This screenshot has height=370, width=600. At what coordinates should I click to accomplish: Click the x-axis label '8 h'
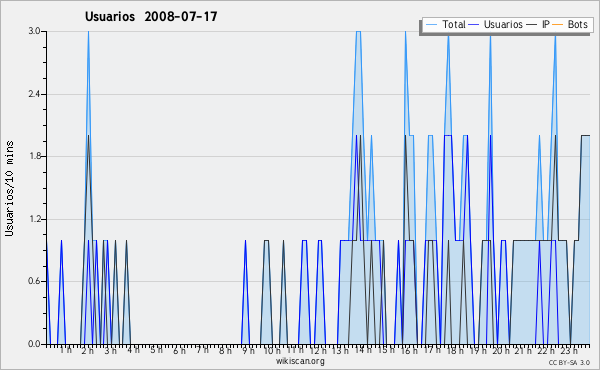point(225,350)
